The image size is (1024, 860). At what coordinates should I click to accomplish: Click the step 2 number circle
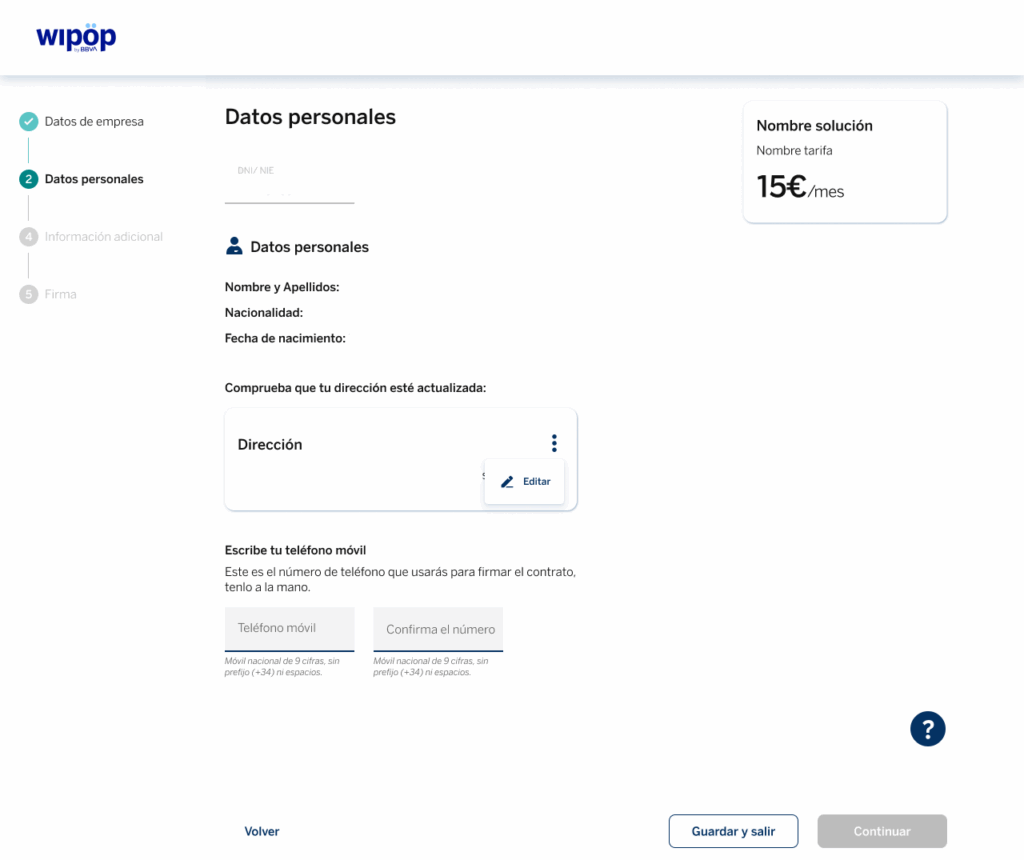(x=29, y=180)
